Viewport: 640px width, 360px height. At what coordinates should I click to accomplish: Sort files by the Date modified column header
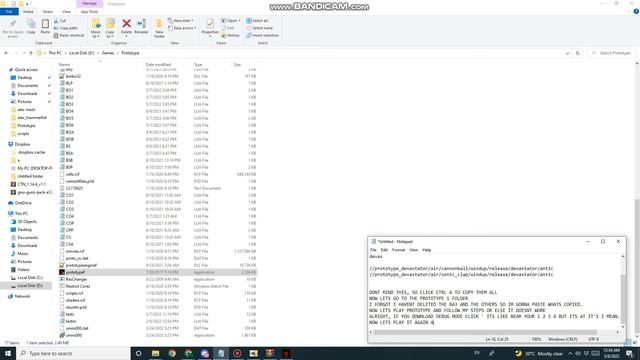coord(158,64)
